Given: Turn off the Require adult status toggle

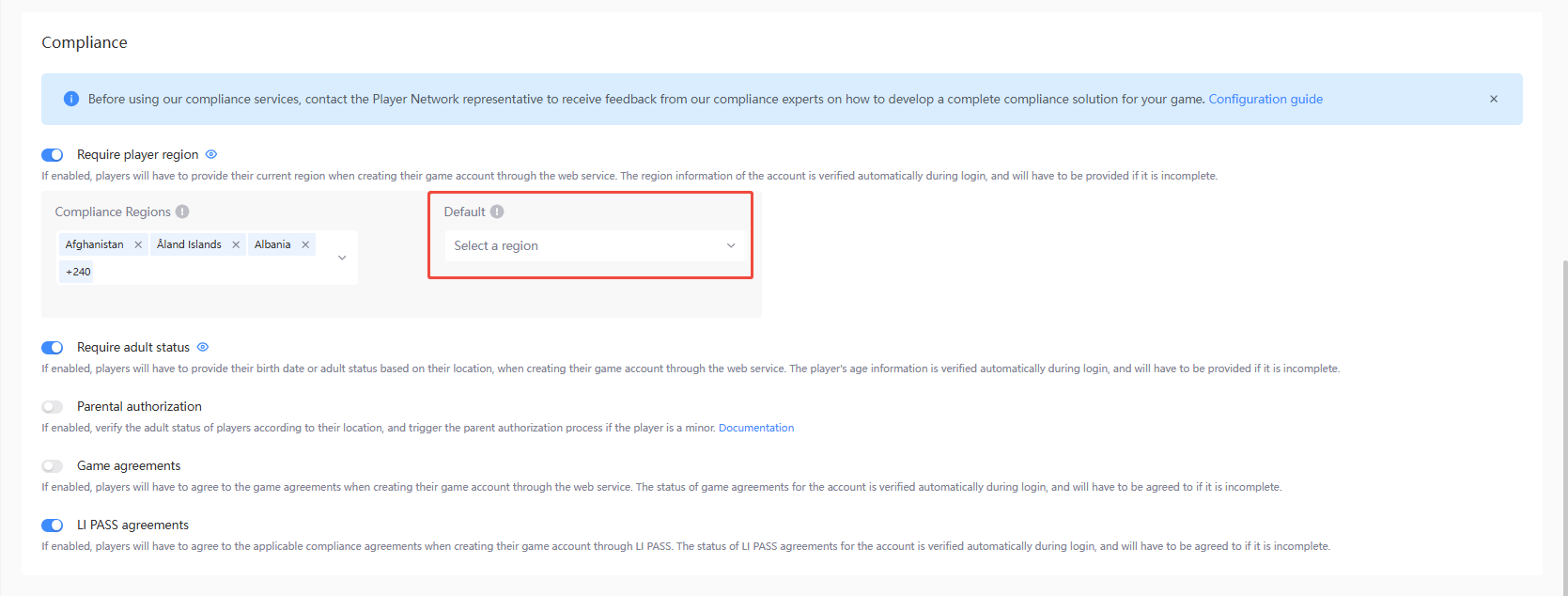Looking at the screenshot, I should tap(53, 348).
